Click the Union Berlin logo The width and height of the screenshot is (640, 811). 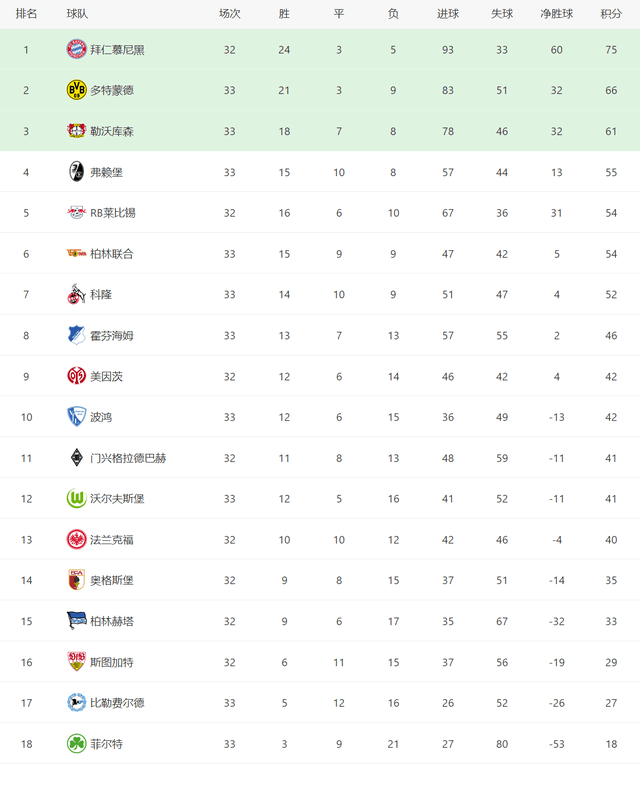76,253
